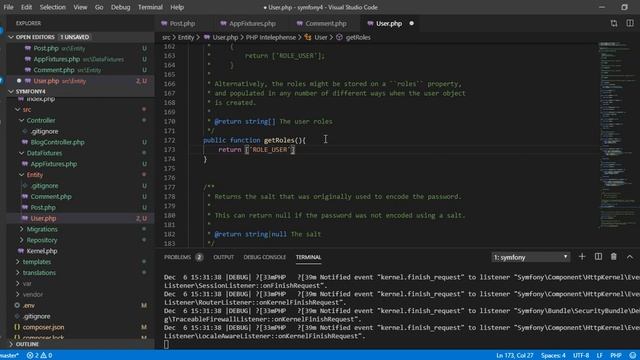The width and height of the screenshot is (640, 360).
Task: Kill terminal with the trash icon
Action: 613,257
